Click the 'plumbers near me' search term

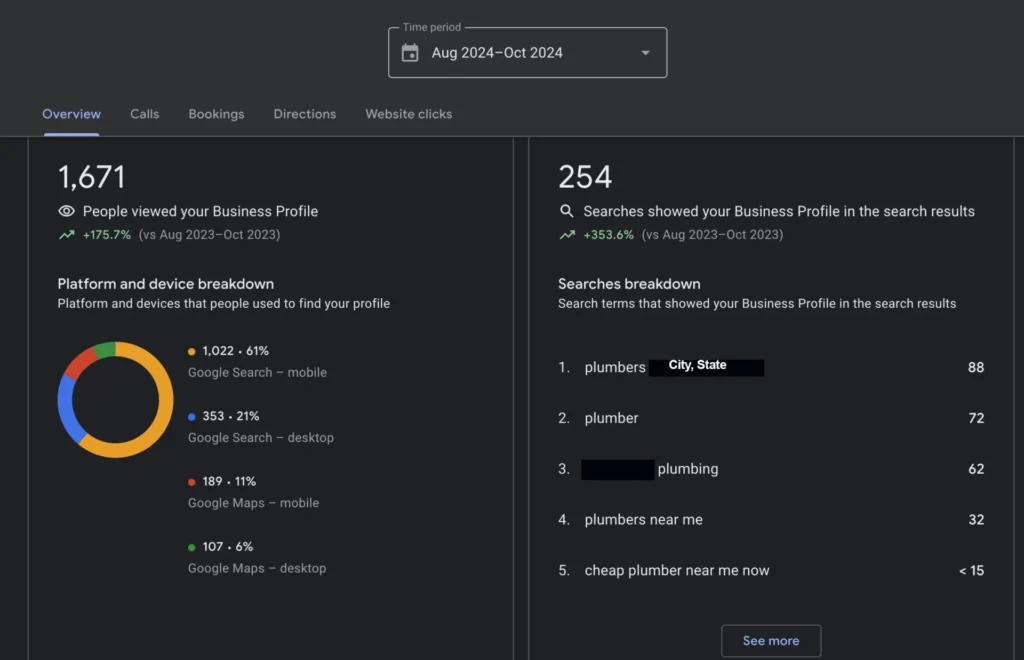pyautogui.click(x=643, y=520)
